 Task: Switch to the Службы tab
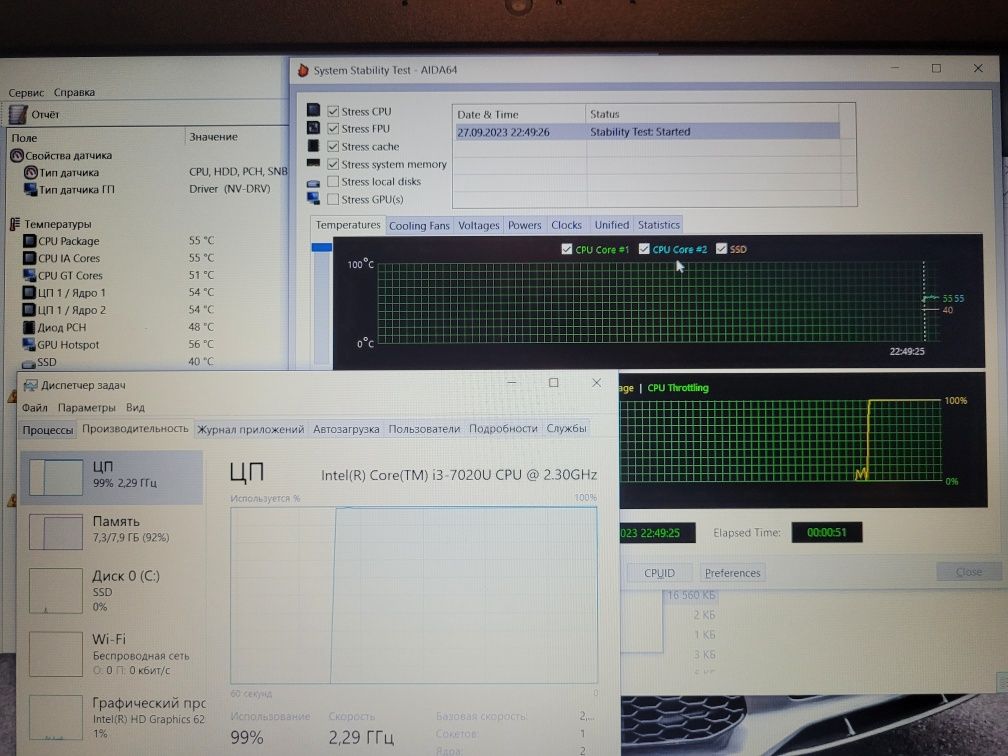(x=566, y=428)
